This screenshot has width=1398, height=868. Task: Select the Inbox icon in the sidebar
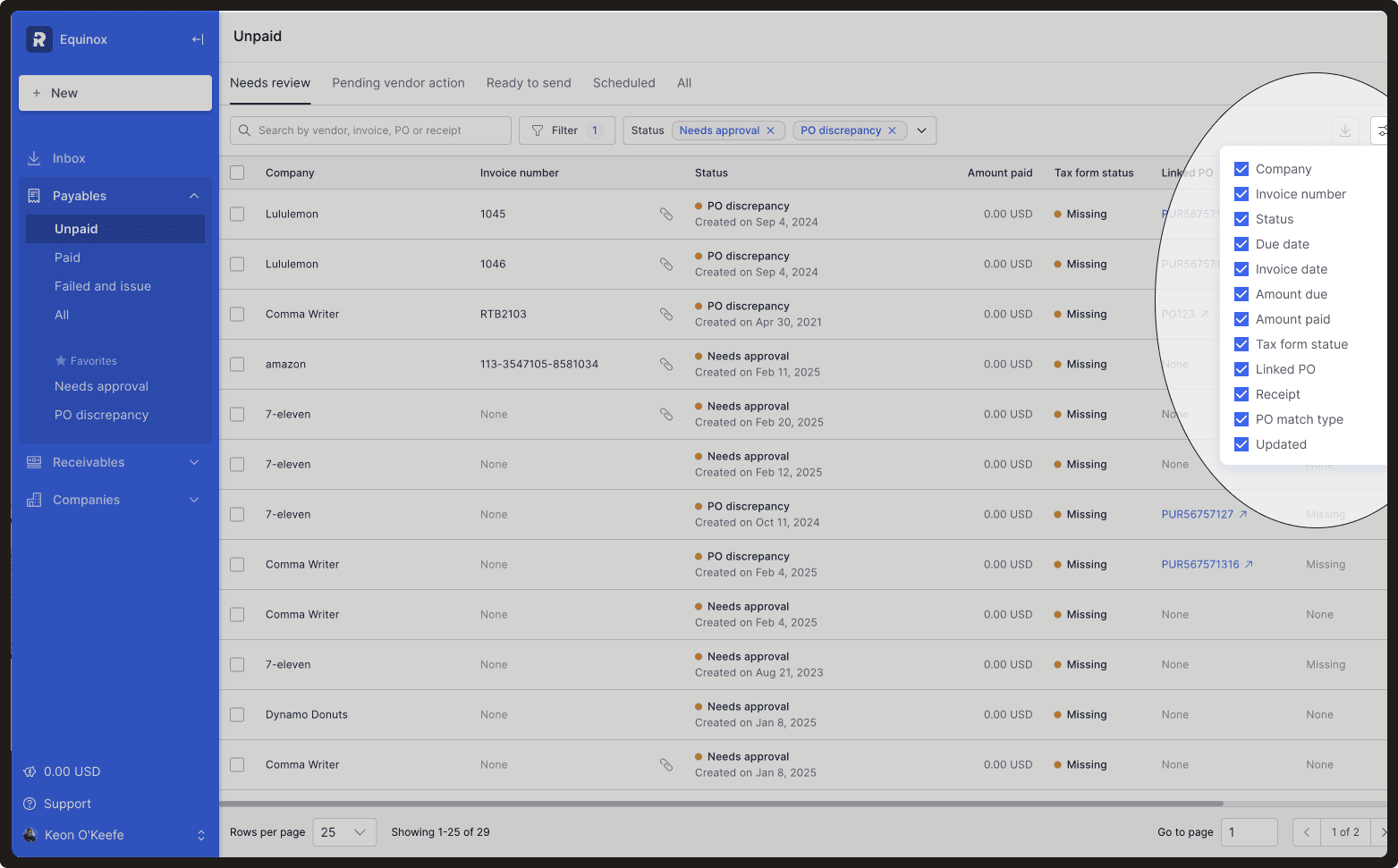34,158
